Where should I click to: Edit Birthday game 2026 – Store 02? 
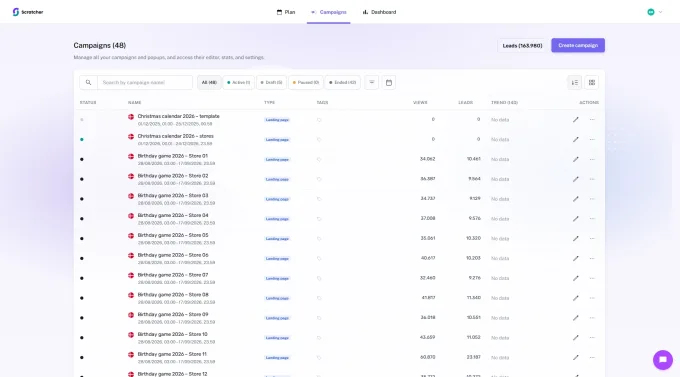pos(575,179)
